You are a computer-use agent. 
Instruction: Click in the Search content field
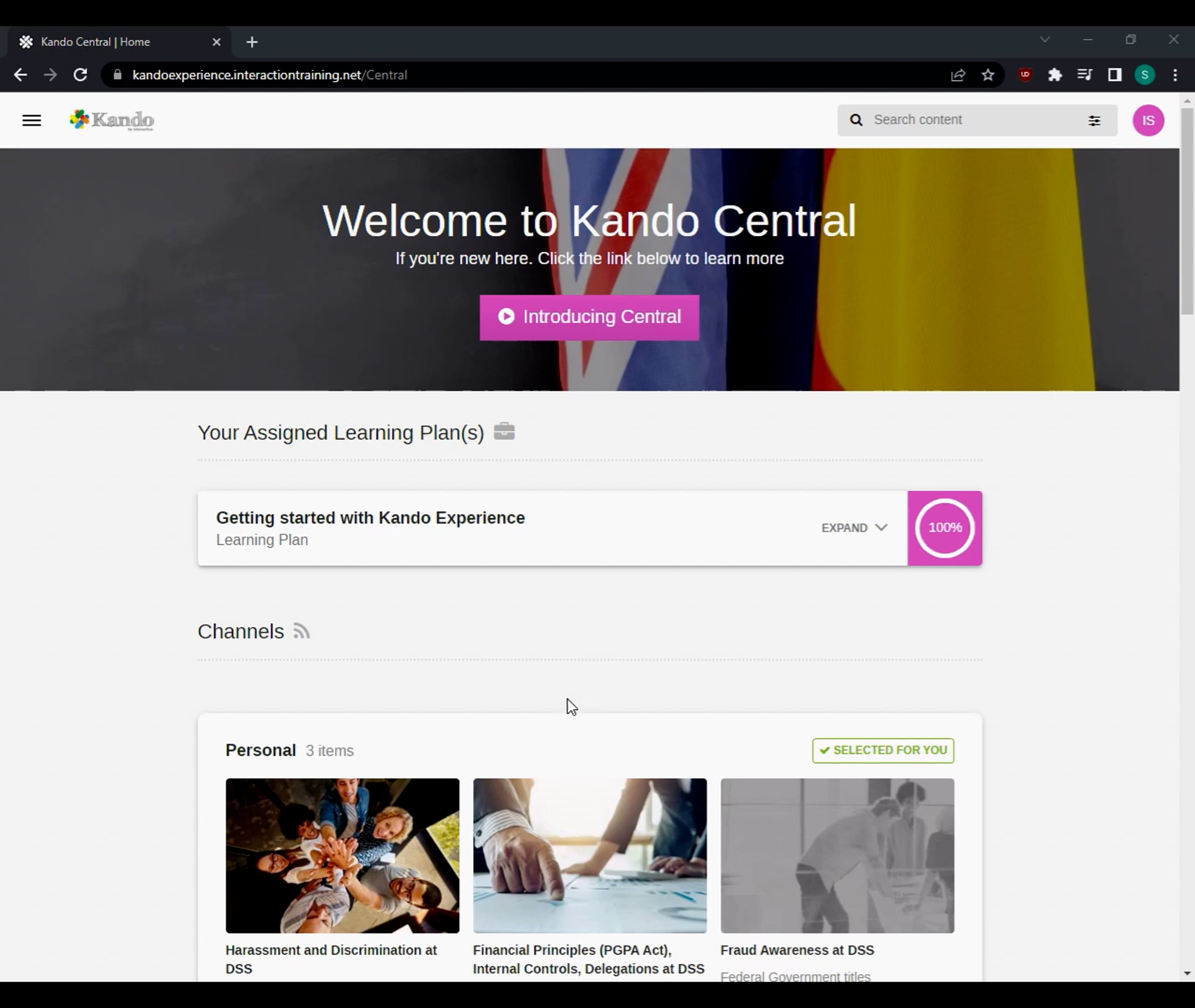pos(971,120)
